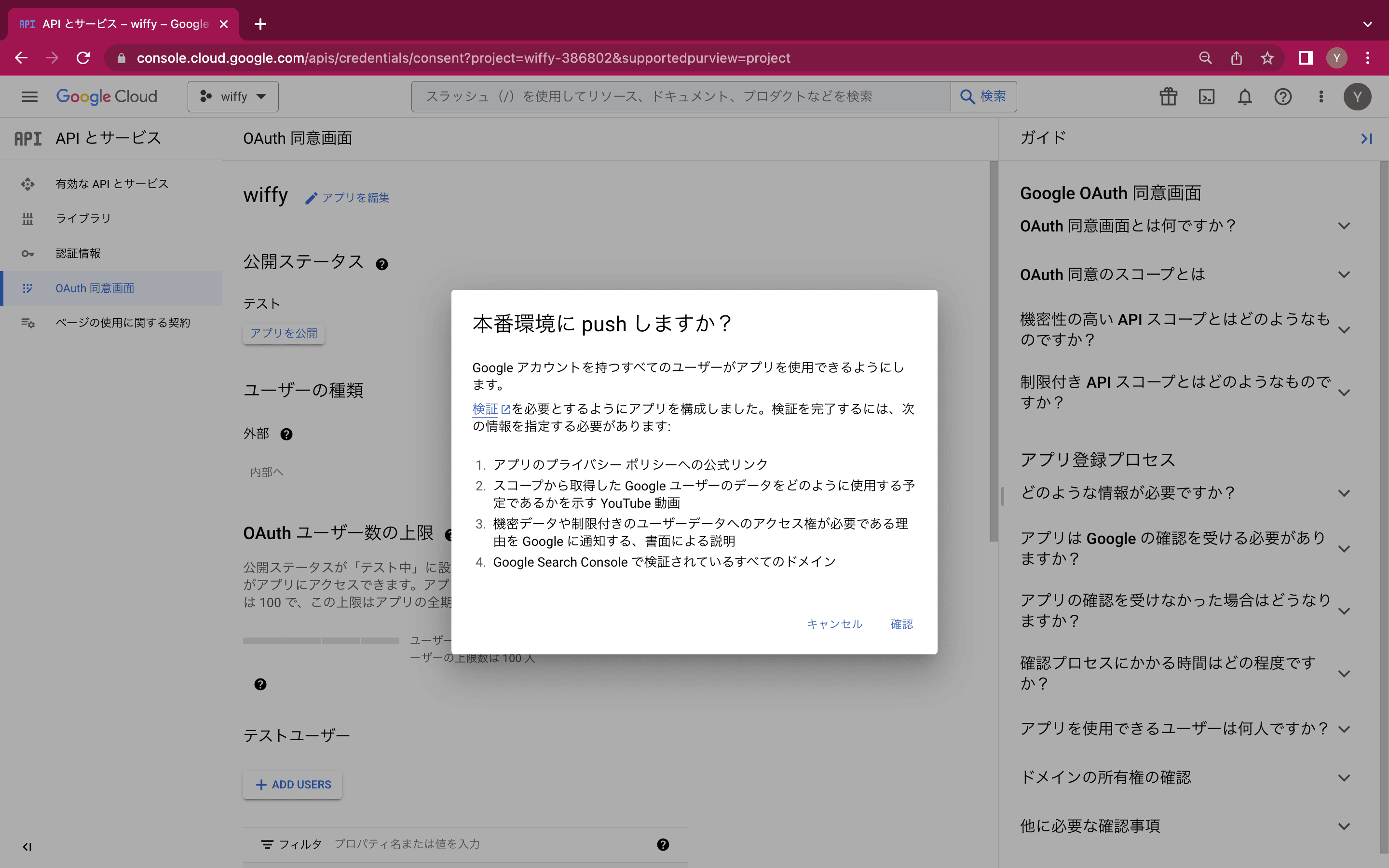Click キャンセル in the push dialog
This screenshot has height=868, width=1389.
coord(834,624)
